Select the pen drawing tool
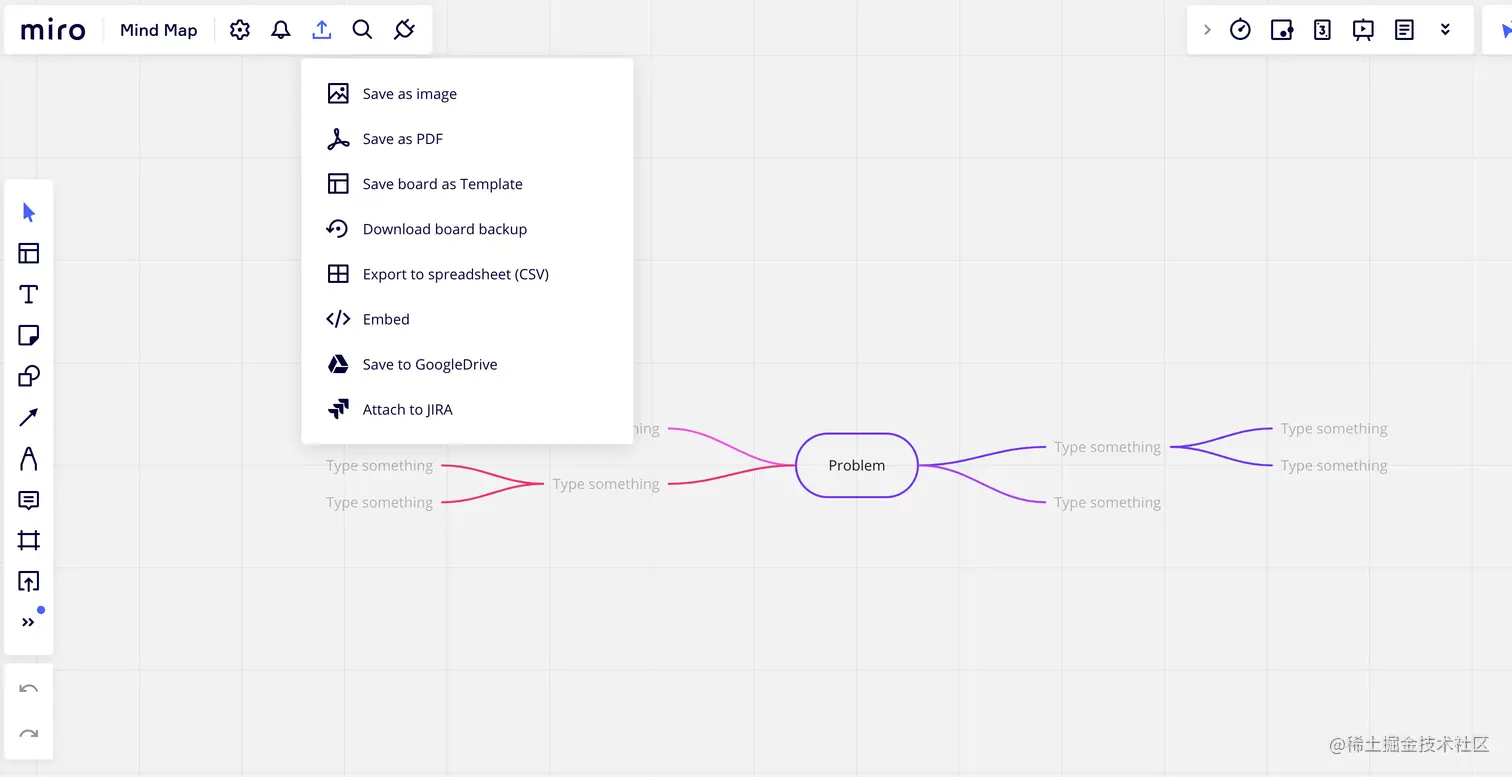This screenshot has width=1512, height=777. pos(29,459)
